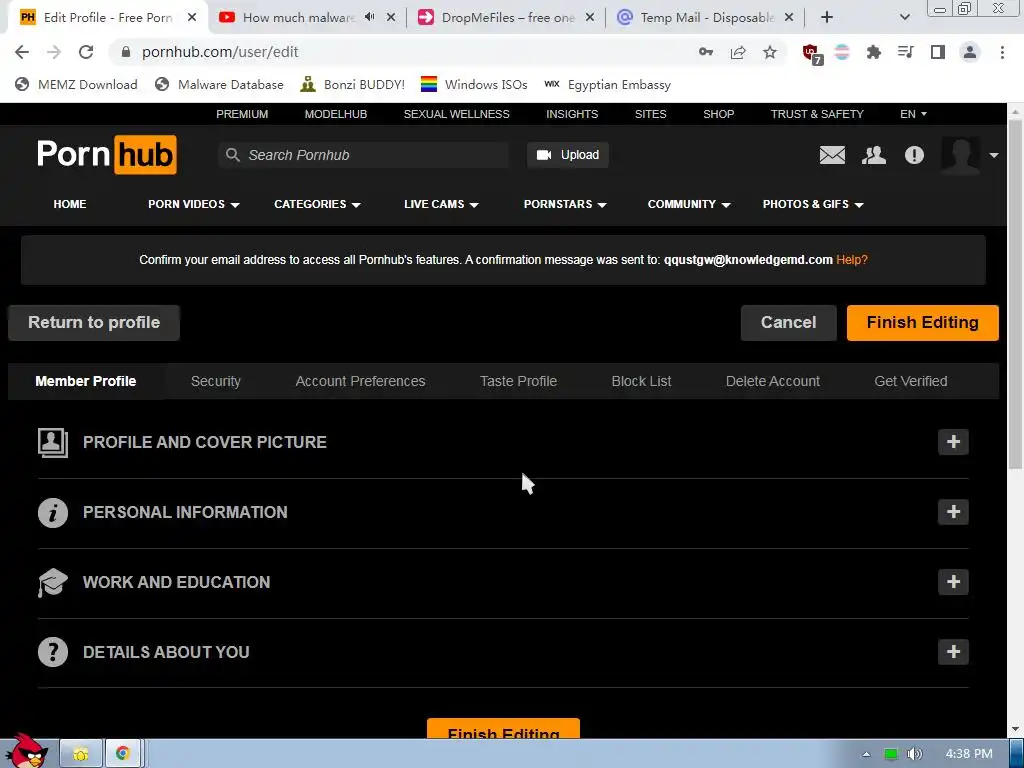Open the Chrome three-dot menu

click(1002, 52)
